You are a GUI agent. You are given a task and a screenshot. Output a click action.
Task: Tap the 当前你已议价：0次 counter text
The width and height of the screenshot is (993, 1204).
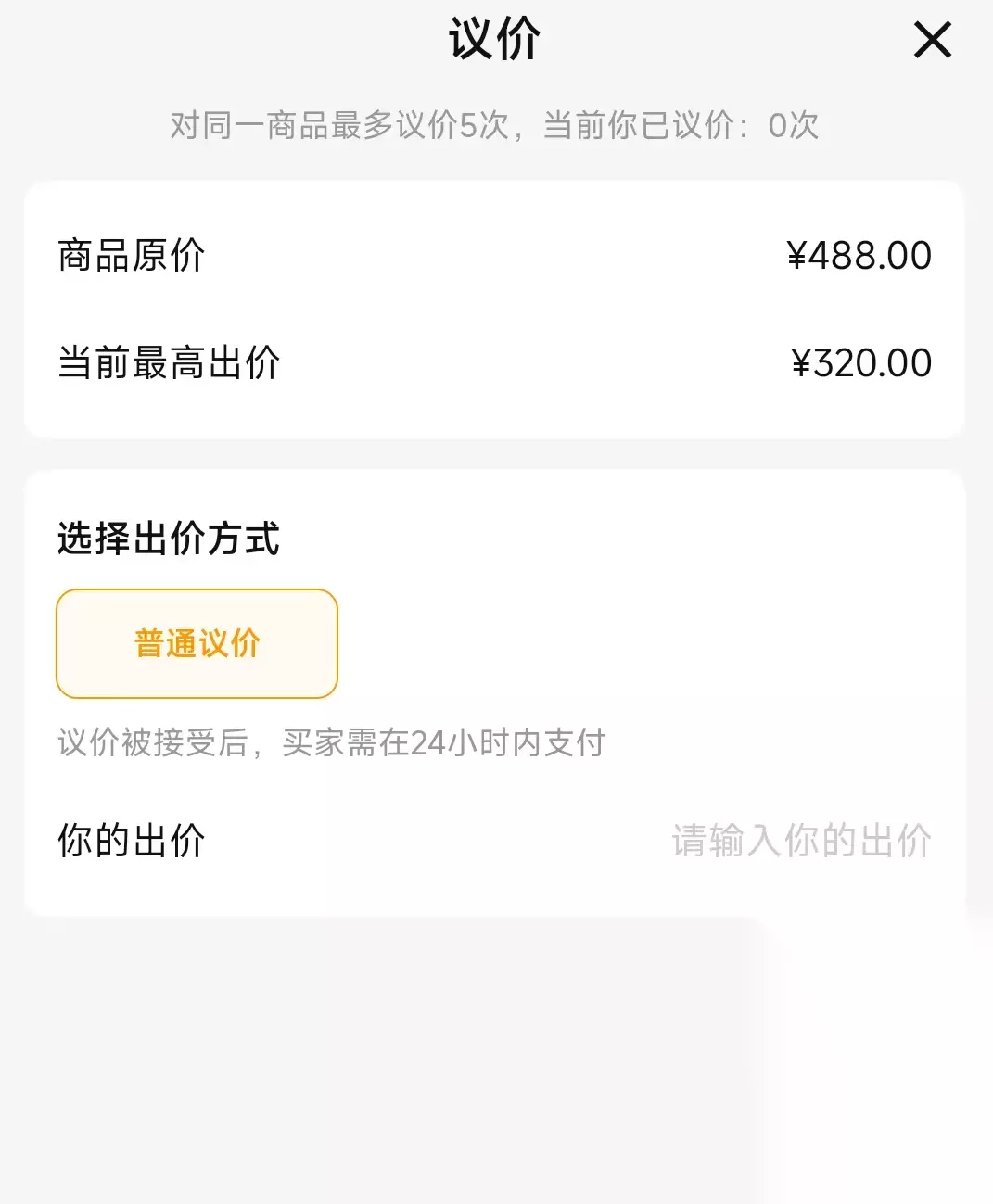tap(681, 125)
